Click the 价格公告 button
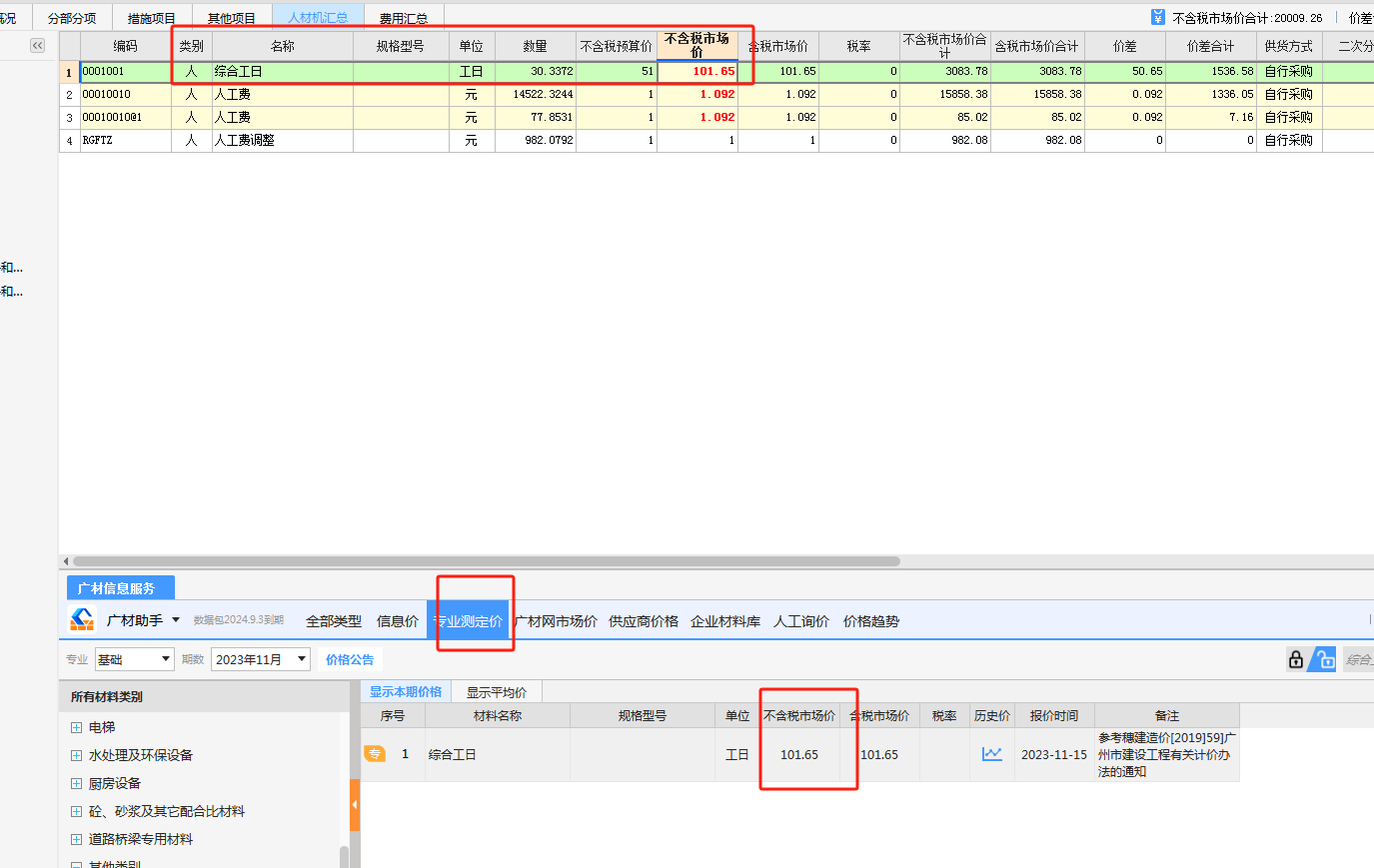This screenshot has height=868, width=1374. coord(350,659)
